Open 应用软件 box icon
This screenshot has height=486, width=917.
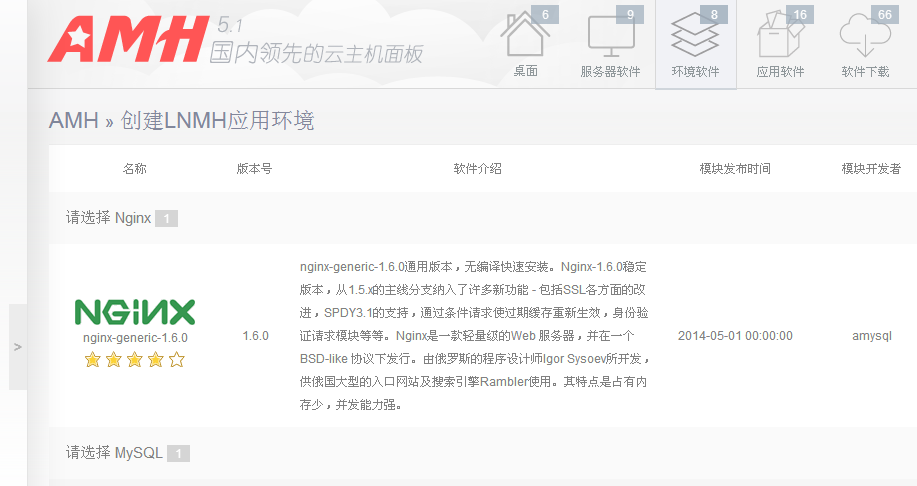(780, 37)
